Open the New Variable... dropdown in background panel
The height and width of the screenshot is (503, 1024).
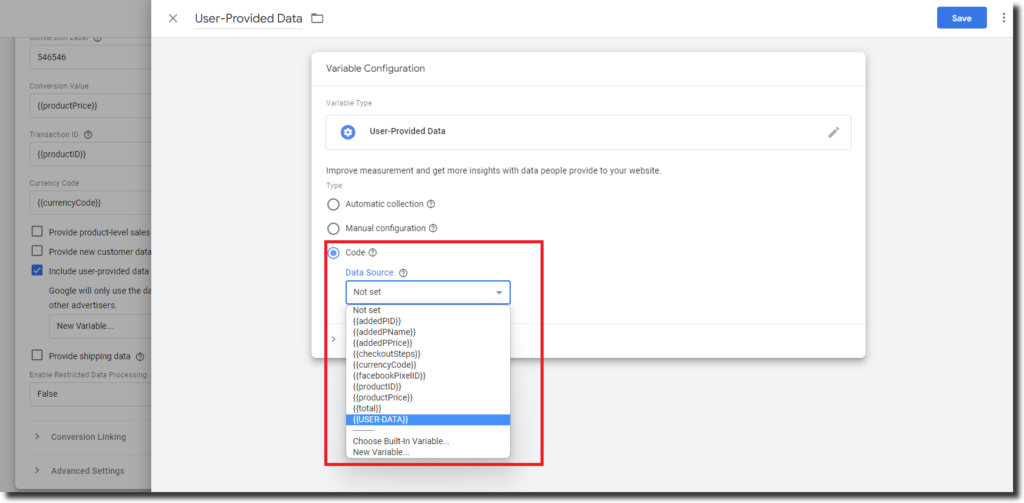tap(100, 325)
